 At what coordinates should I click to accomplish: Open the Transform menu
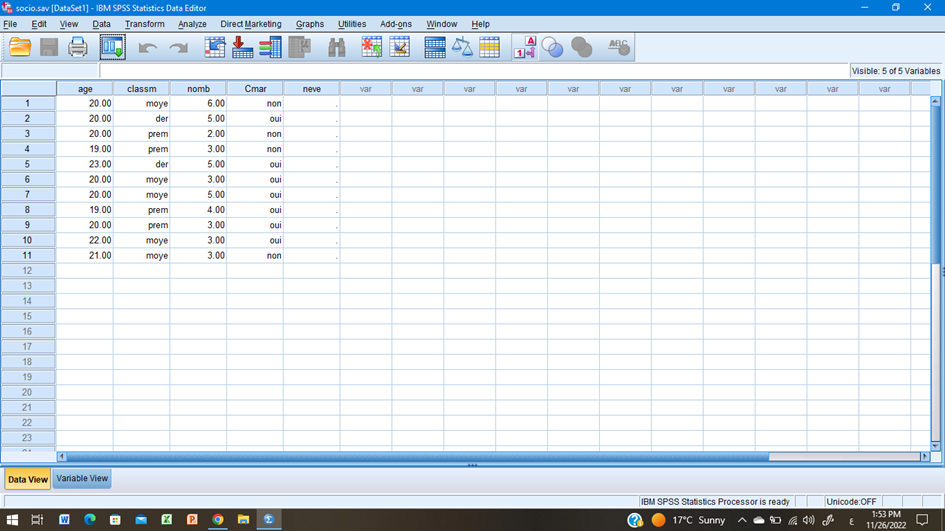144,24
